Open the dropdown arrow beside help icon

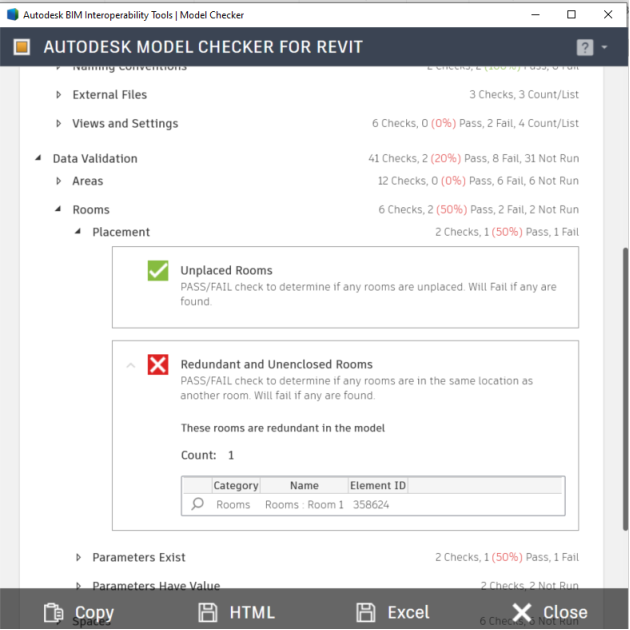pos(605,48)
